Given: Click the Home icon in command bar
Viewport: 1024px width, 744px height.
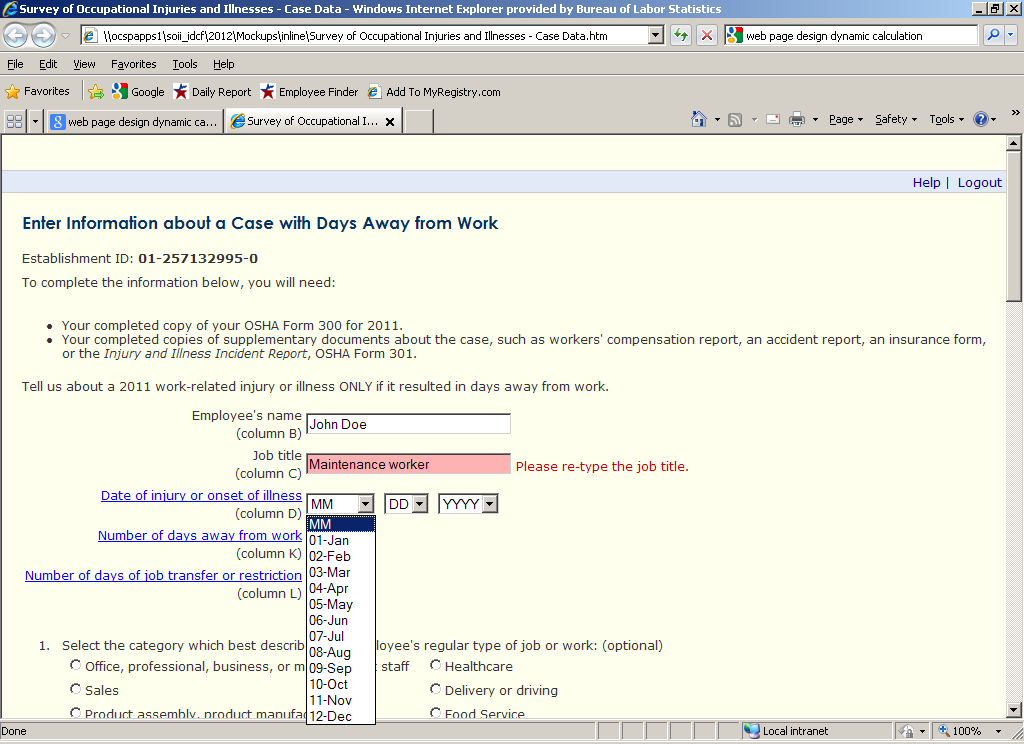Looking at the screenshot, I should pos(699,119).
